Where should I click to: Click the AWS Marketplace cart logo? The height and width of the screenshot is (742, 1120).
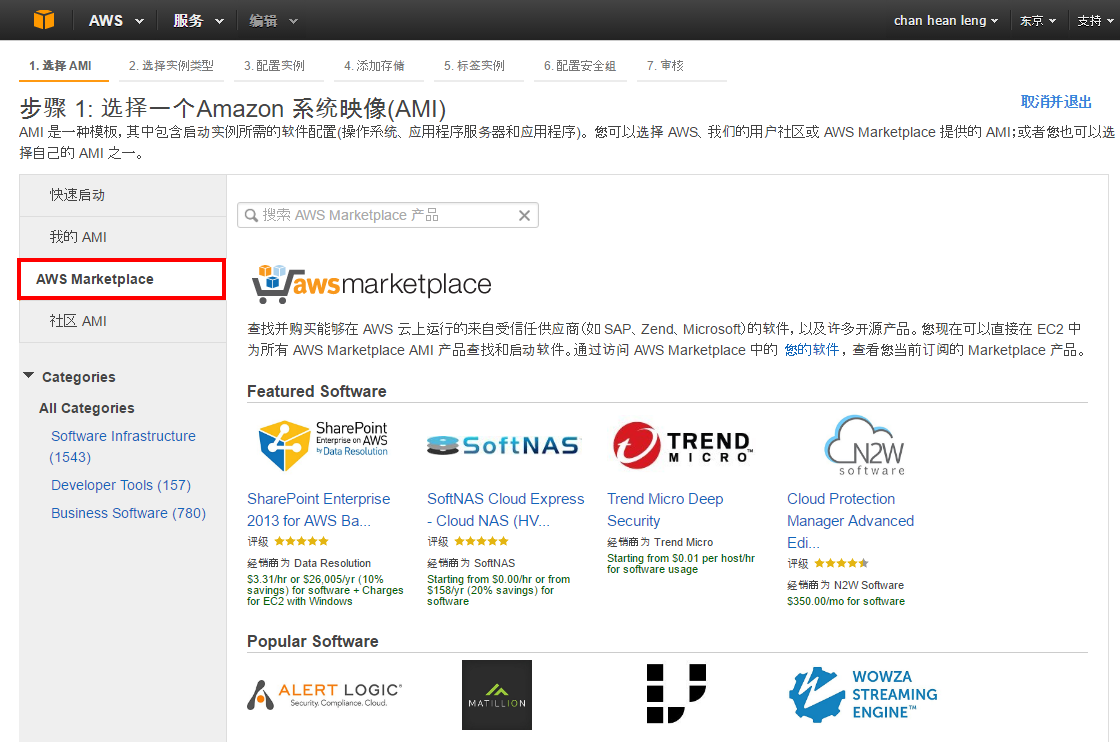(371, 284)
